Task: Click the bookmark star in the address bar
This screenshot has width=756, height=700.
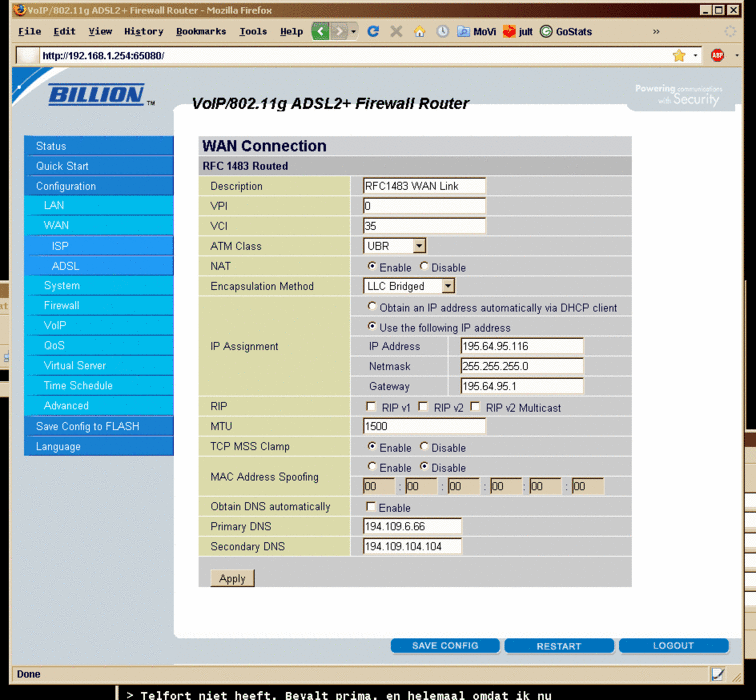Action: pos(679,56)
